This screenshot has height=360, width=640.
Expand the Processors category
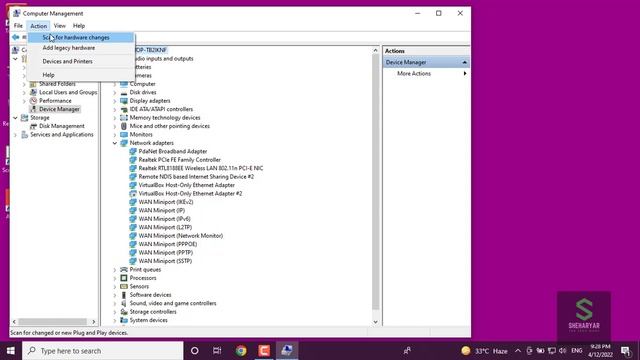pos(115,278)
